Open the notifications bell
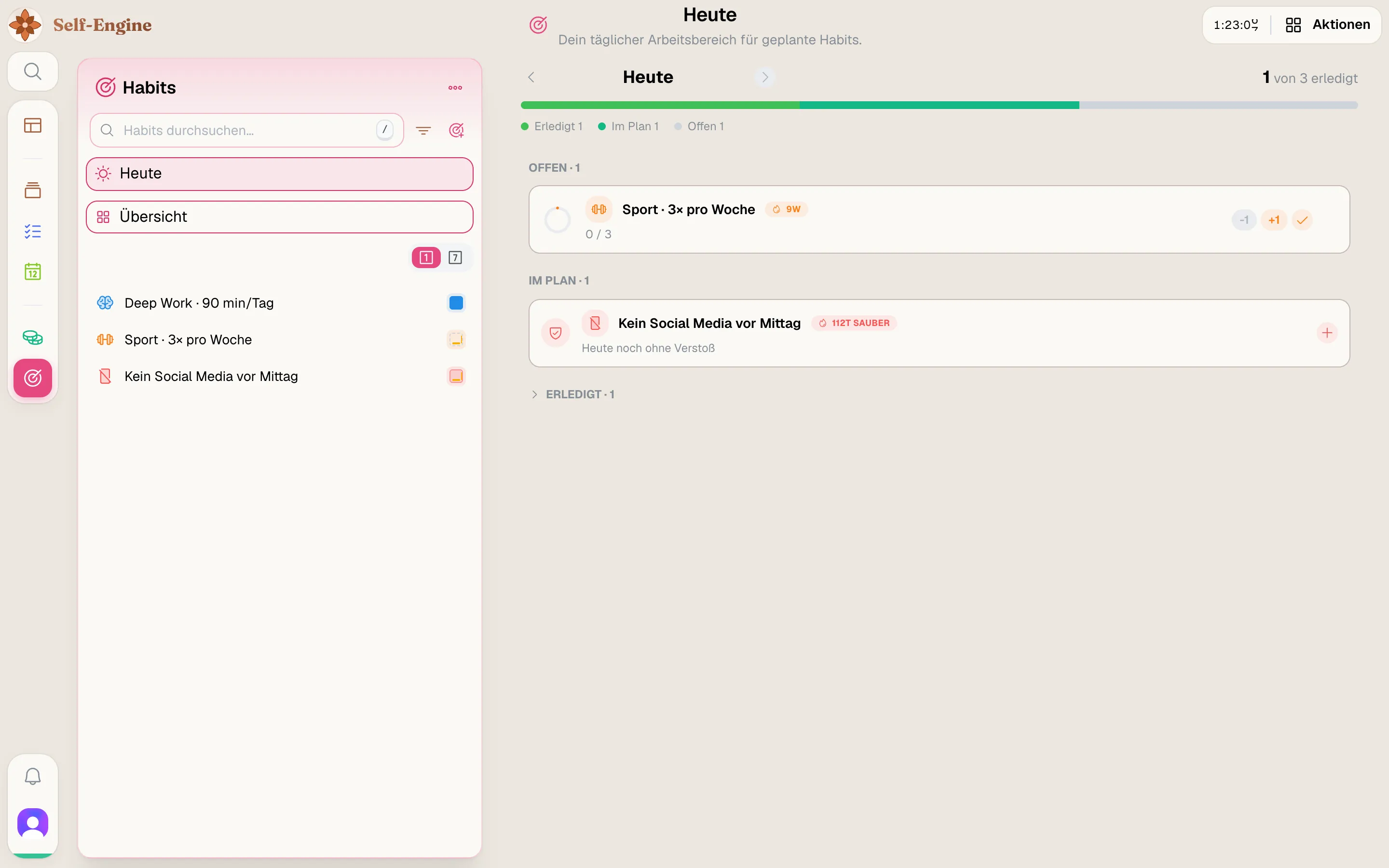1389x868 pixels. click(x=33, y=776)
